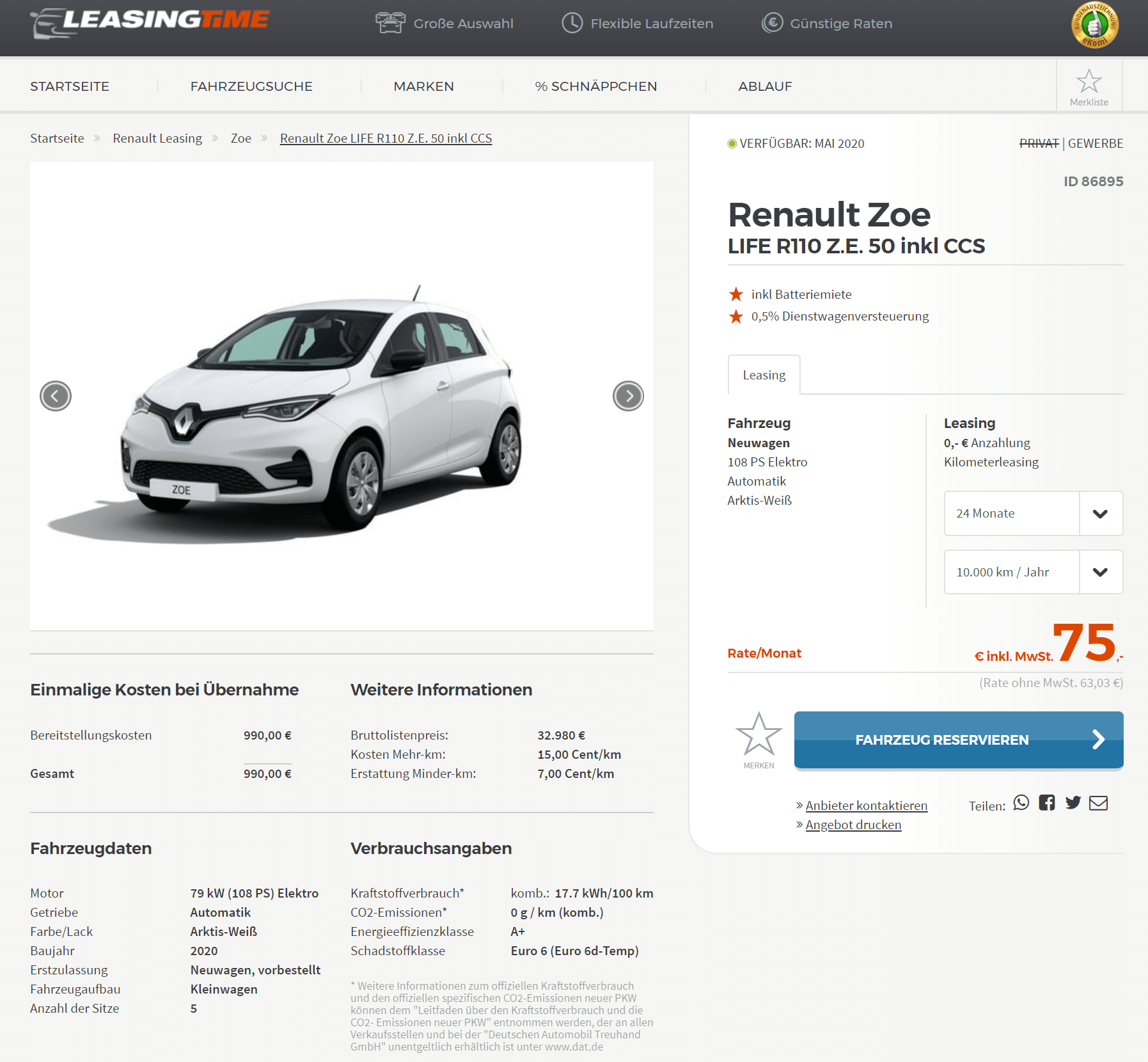Click the Kleinwagen body type value
The width and height of the screenshot is (1148, 1062).
[x=224, y=989]
